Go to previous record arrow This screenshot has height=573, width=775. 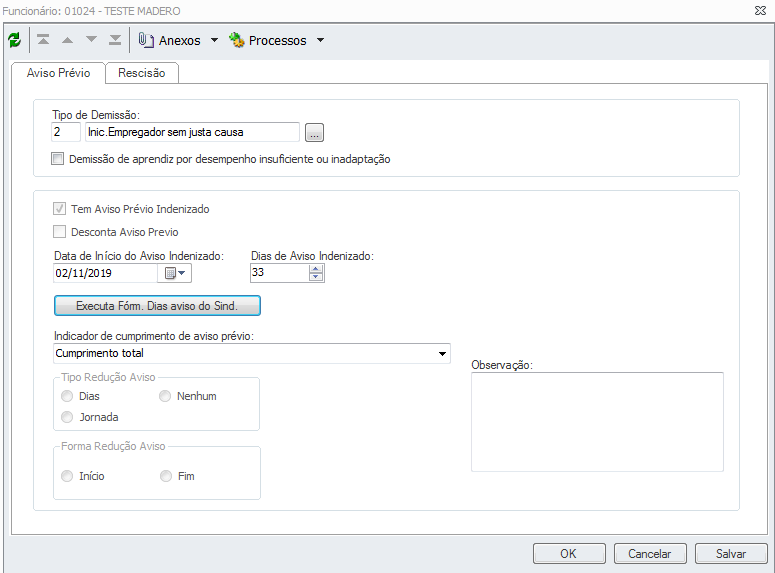click(x=67, y=40)
